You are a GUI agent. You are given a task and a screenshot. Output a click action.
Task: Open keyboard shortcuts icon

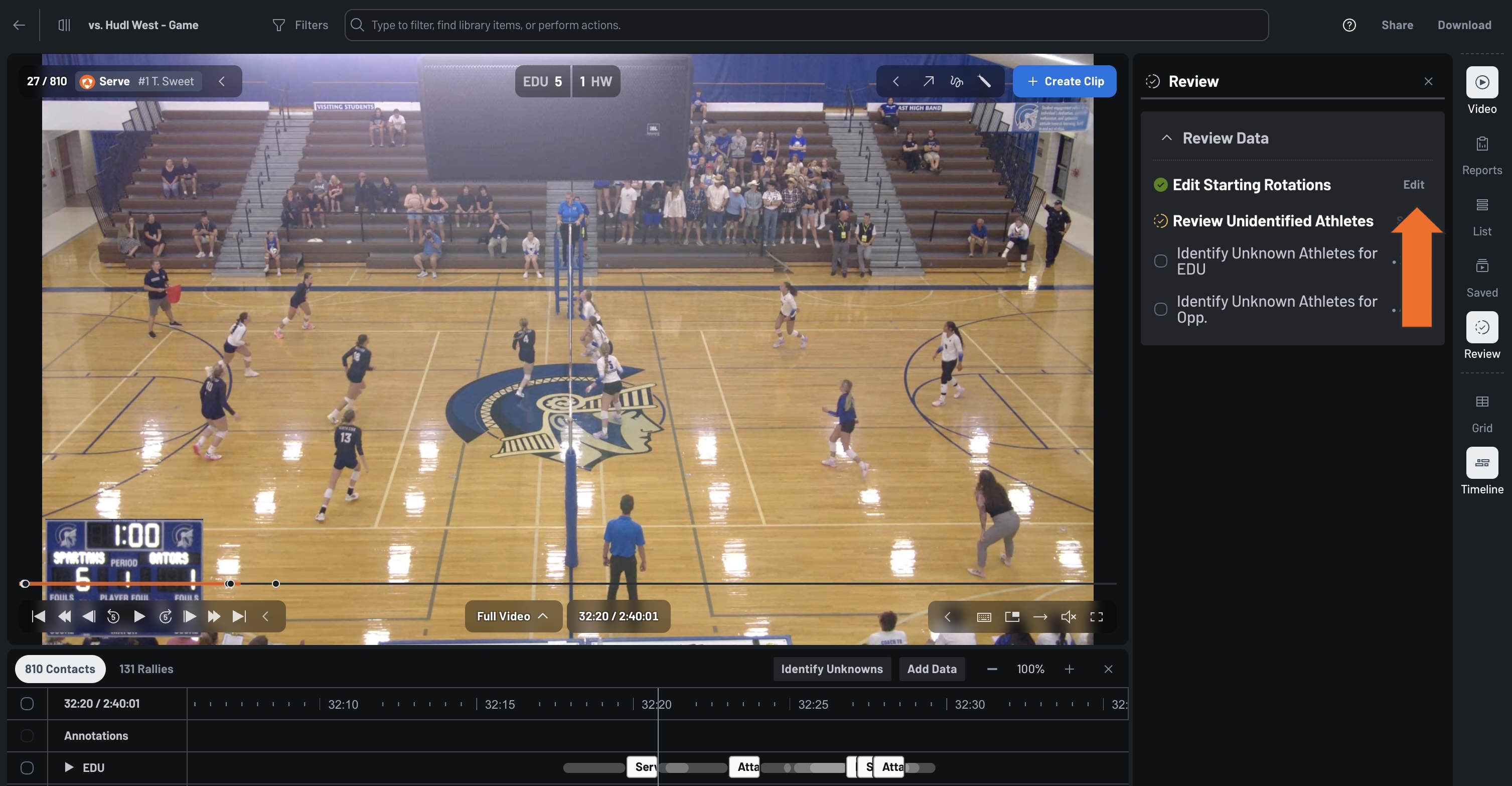pyautogui.click(x=984, y=616)
